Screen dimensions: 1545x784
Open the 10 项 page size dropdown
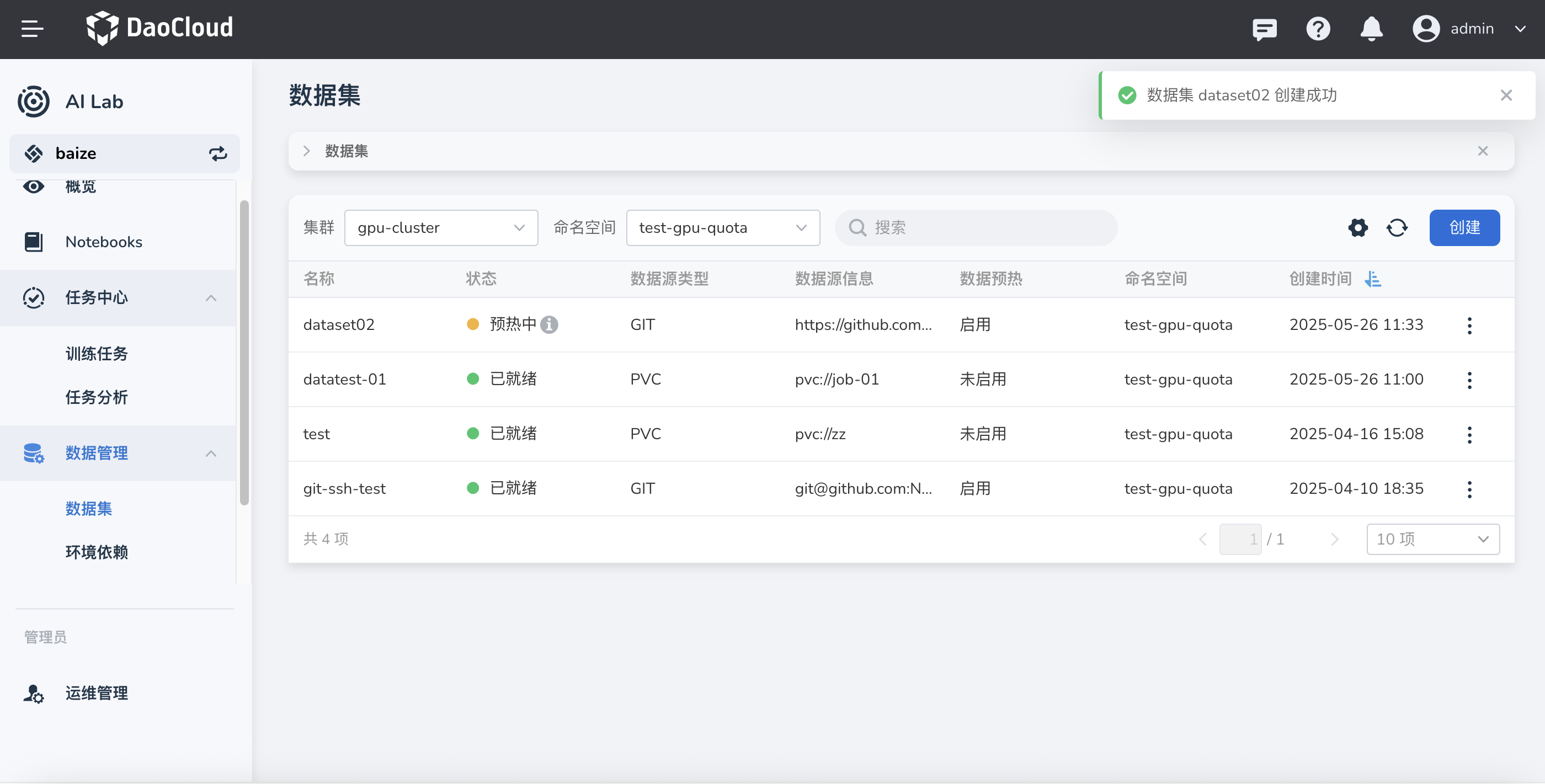(x=1432, y=539)
